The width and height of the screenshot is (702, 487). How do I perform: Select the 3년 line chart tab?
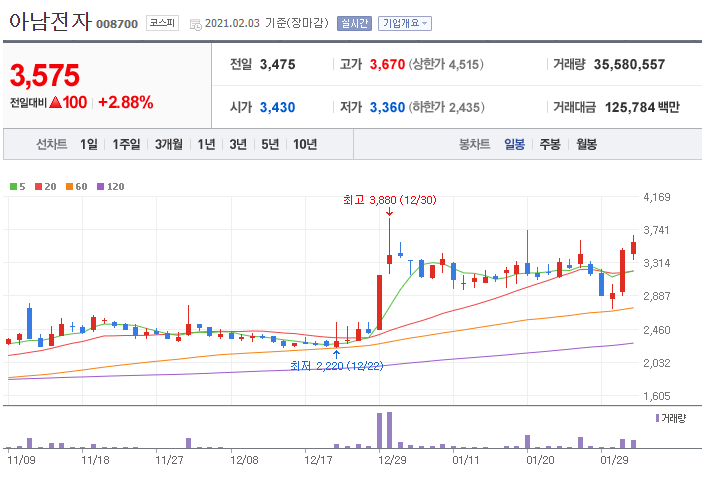(238, 144)
